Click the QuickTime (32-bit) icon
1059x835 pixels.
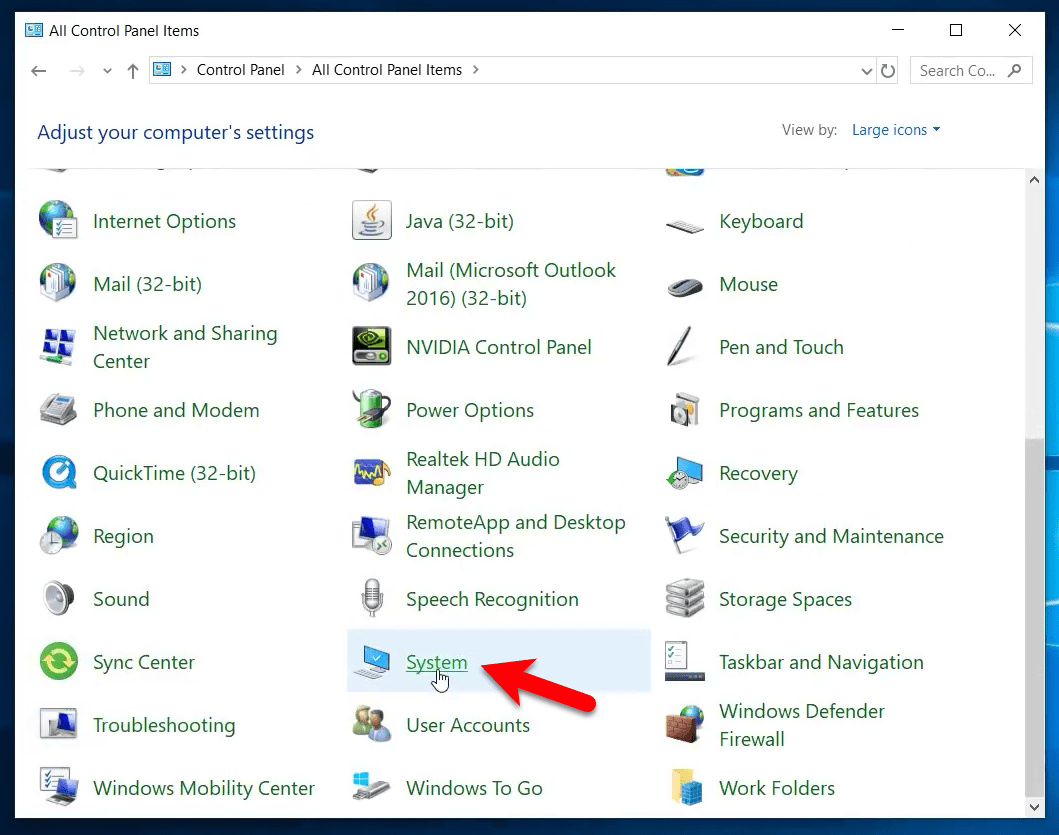click(x=58, y=472)
